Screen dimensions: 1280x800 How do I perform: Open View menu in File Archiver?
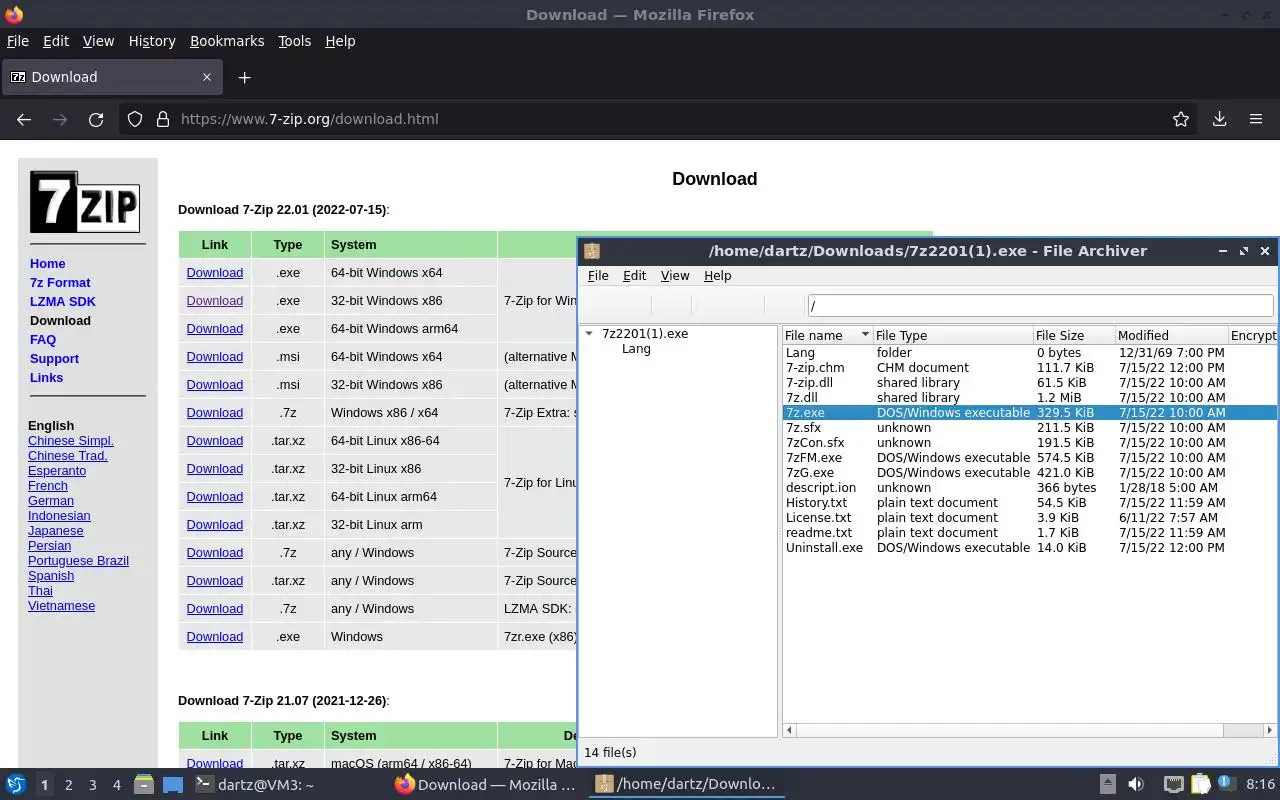click(675, 276)
